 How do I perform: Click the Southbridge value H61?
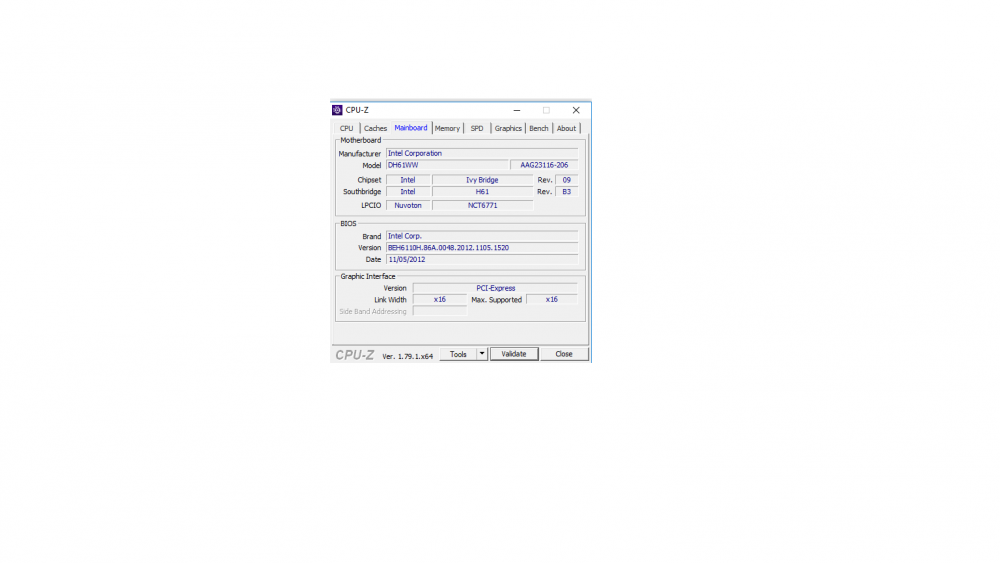click(482, 192)
